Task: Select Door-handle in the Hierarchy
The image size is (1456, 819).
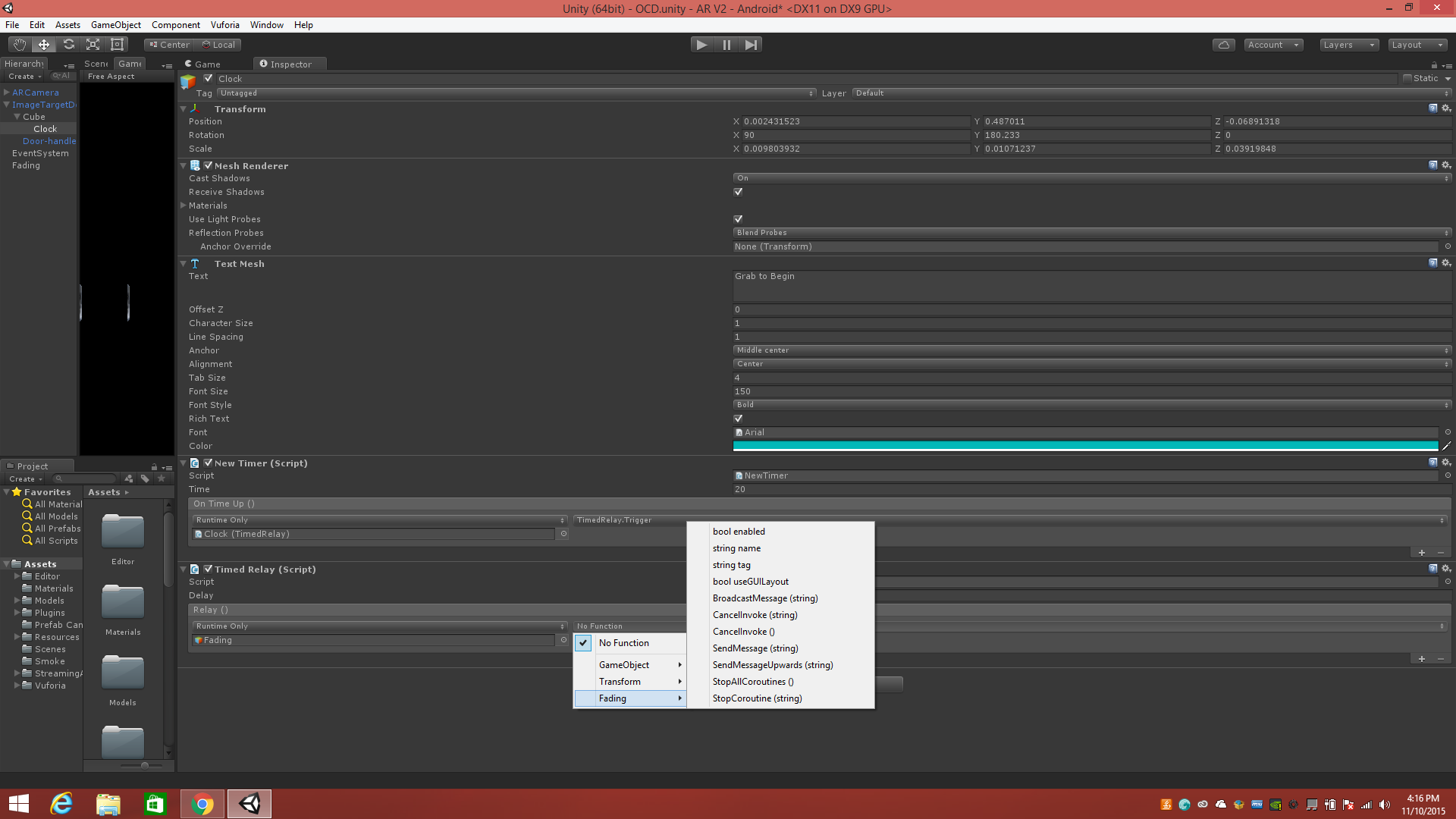Action: (x=49, y=141)
